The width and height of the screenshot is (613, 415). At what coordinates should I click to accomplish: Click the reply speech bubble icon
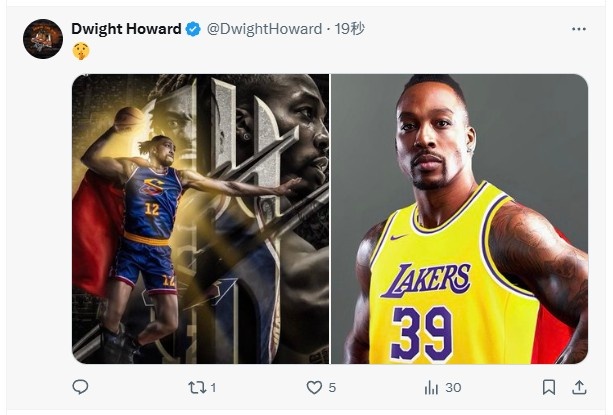click(x=81, y=387)
